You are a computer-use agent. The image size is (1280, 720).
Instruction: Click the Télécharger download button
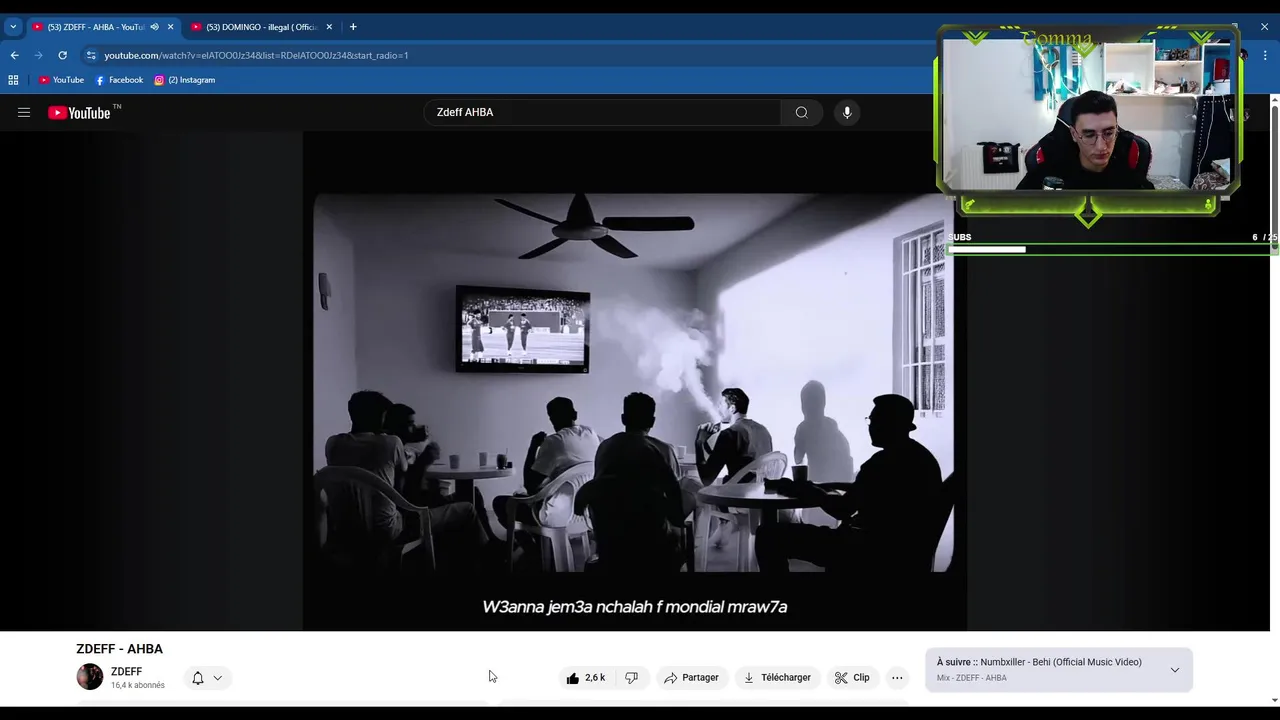[x=777, y=678]
